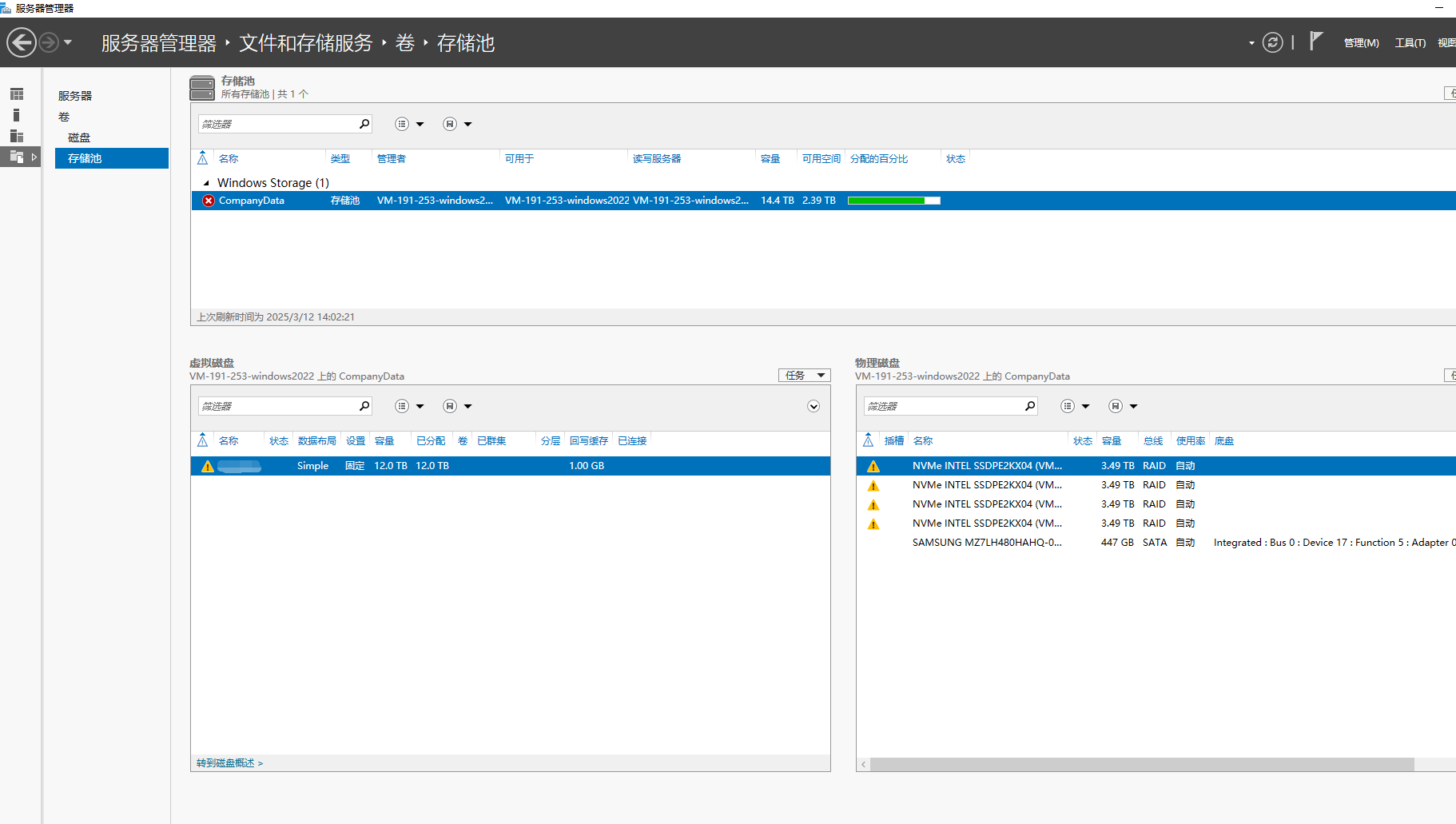This screenshot has height=824, width=1456.
Task: Sort storage pools by 可用空间 column
Action: coord(821,159)
